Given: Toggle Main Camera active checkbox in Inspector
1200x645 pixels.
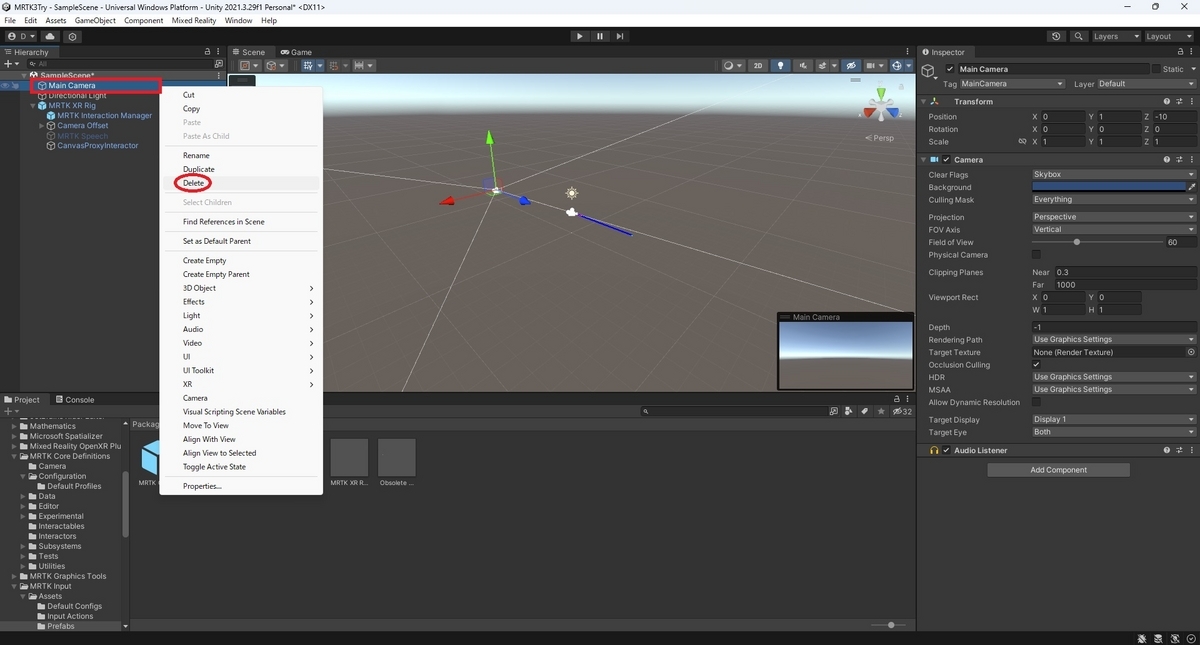Looking at the screenshot, I should coord(950,69).
